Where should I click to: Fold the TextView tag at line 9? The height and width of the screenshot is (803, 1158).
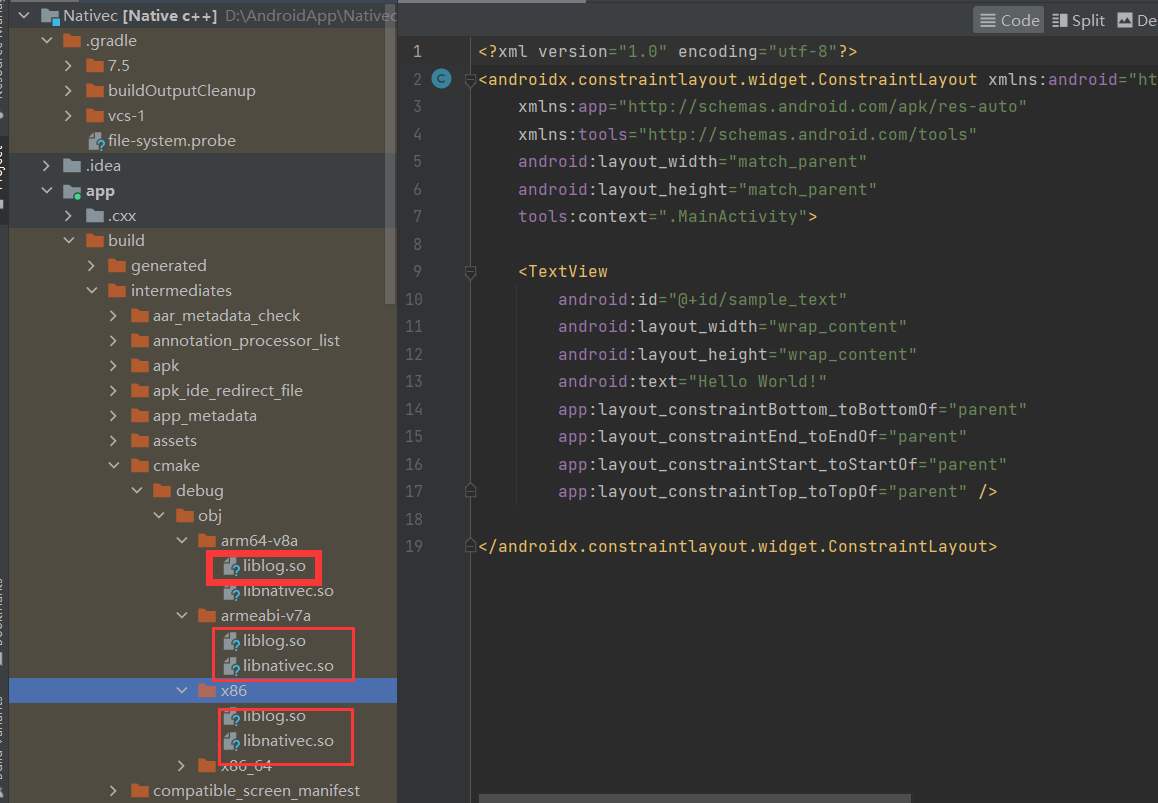point(470,273)
